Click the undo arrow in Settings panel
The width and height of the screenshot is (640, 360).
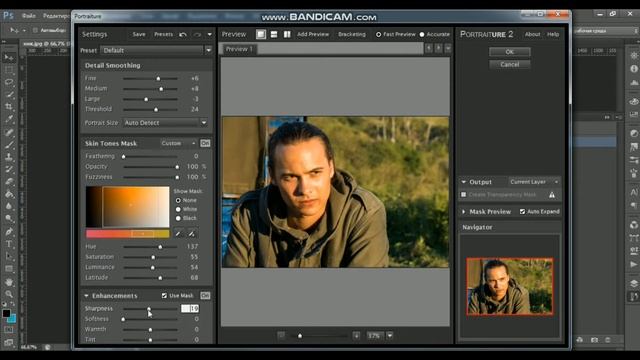pyautogui.click(x=183, y=34)
